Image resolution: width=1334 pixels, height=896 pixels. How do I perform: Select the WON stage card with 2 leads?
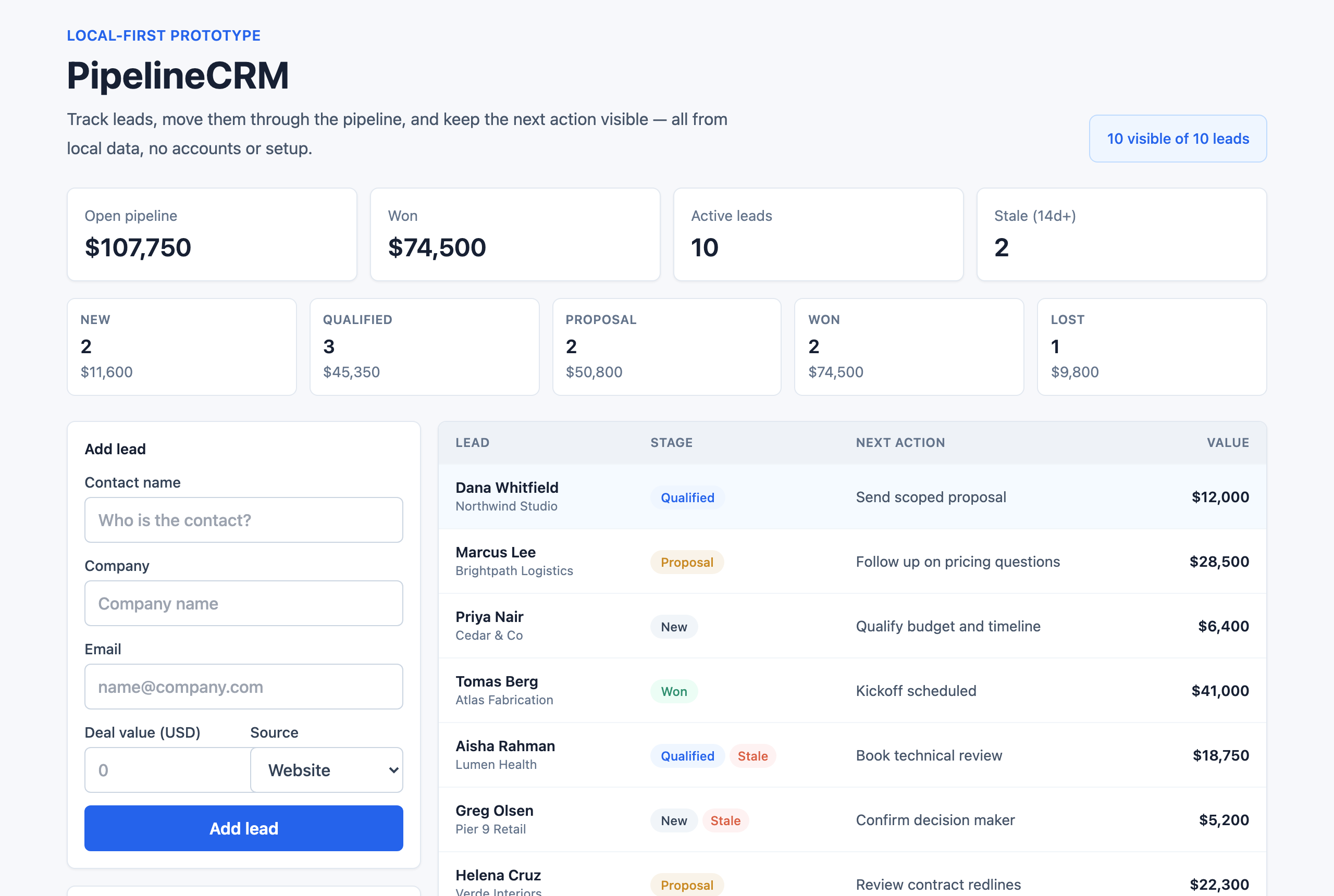pyautogui.click(x=909, y=347)
